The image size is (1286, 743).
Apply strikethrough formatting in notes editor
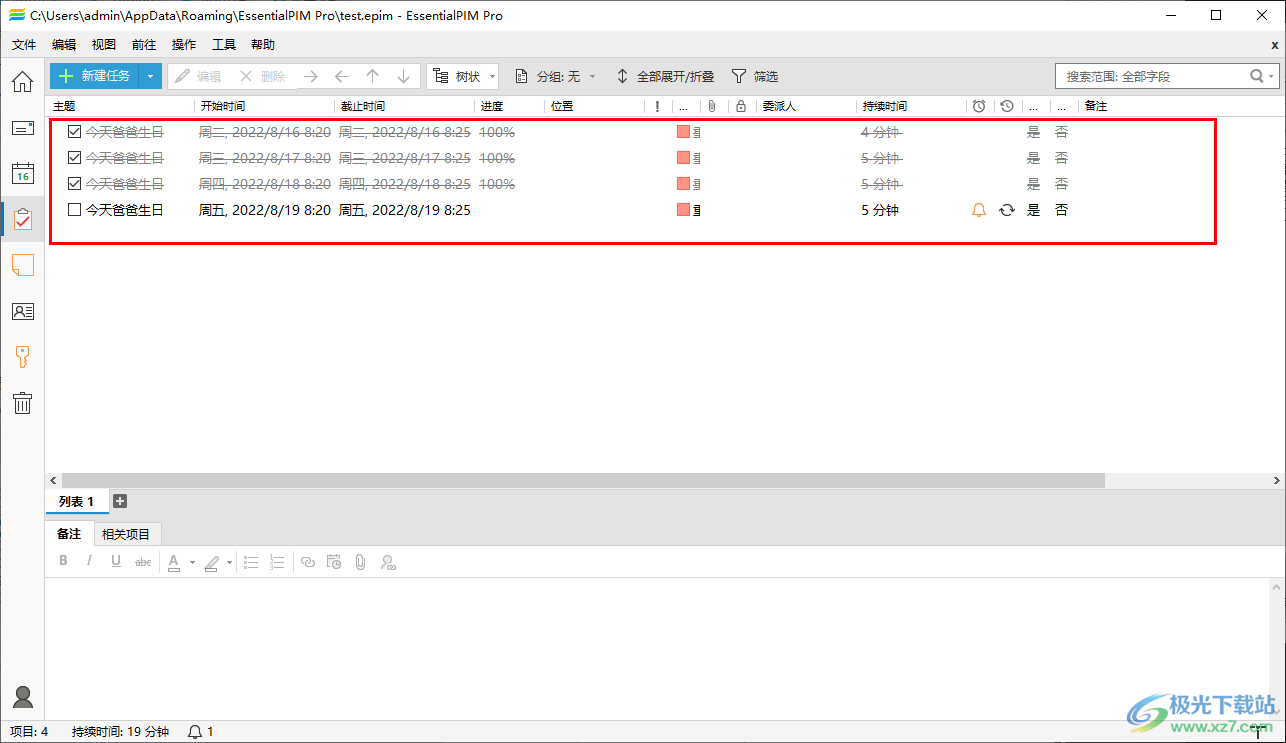(x=143, y=562)
